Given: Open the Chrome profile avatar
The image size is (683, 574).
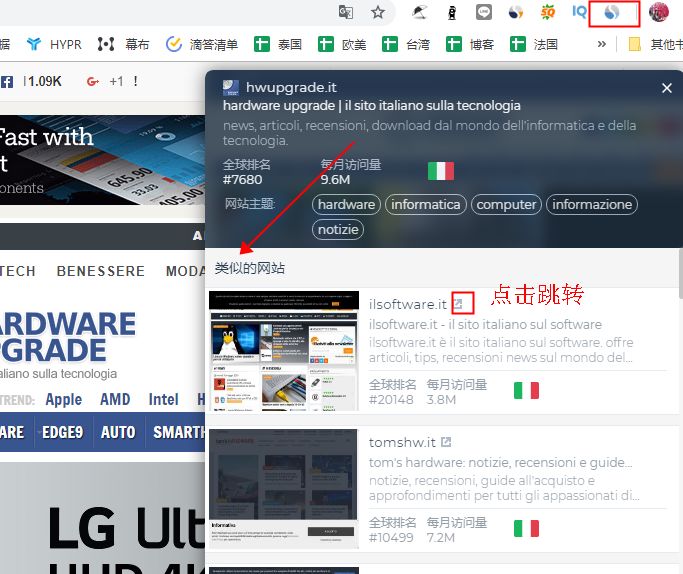Looking at the screenshot, I should (x=659, y=12).
